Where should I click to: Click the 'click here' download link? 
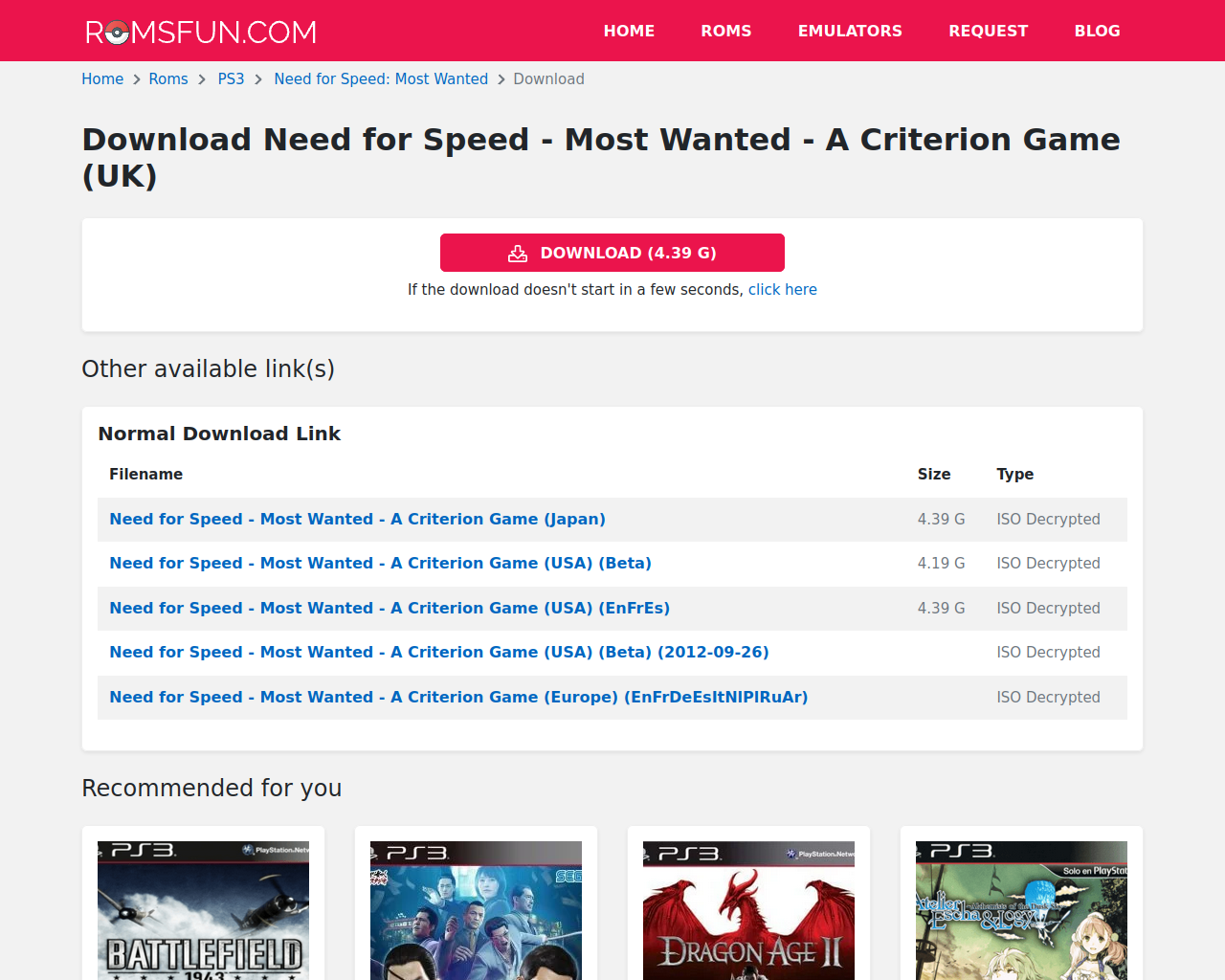[x=783, y=290]
